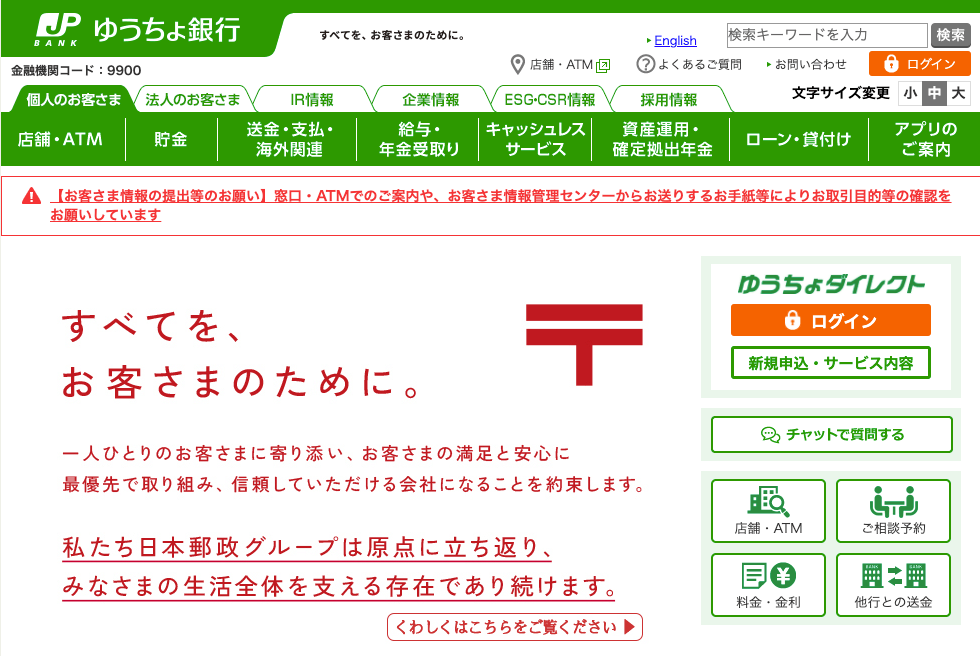980x656 pixels.
Task: Open the IR情報 tab
Action: click(312, 99)
